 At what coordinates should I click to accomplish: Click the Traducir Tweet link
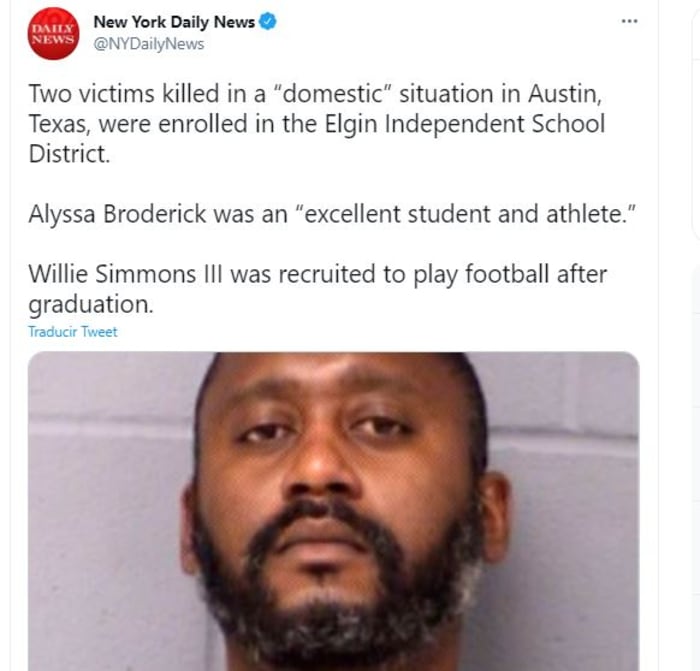(x=73, y=332)
